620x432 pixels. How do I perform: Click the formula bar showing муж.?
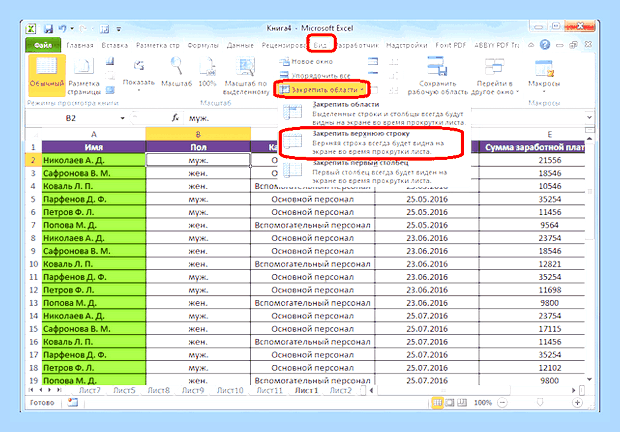[x=384, y=118]
